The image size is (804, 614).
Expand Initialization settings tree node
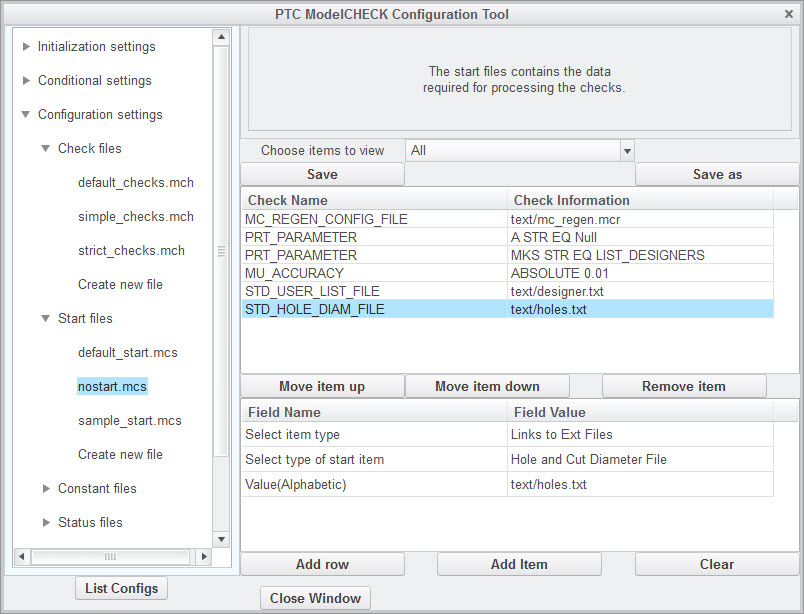pyautogui.click(x=26, y=47)
